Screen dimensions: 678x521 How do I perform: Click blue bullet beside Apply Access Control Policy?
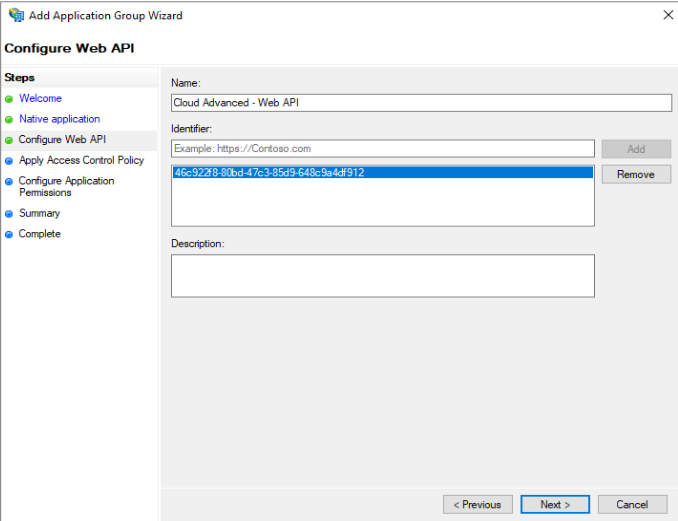[9, 161]
